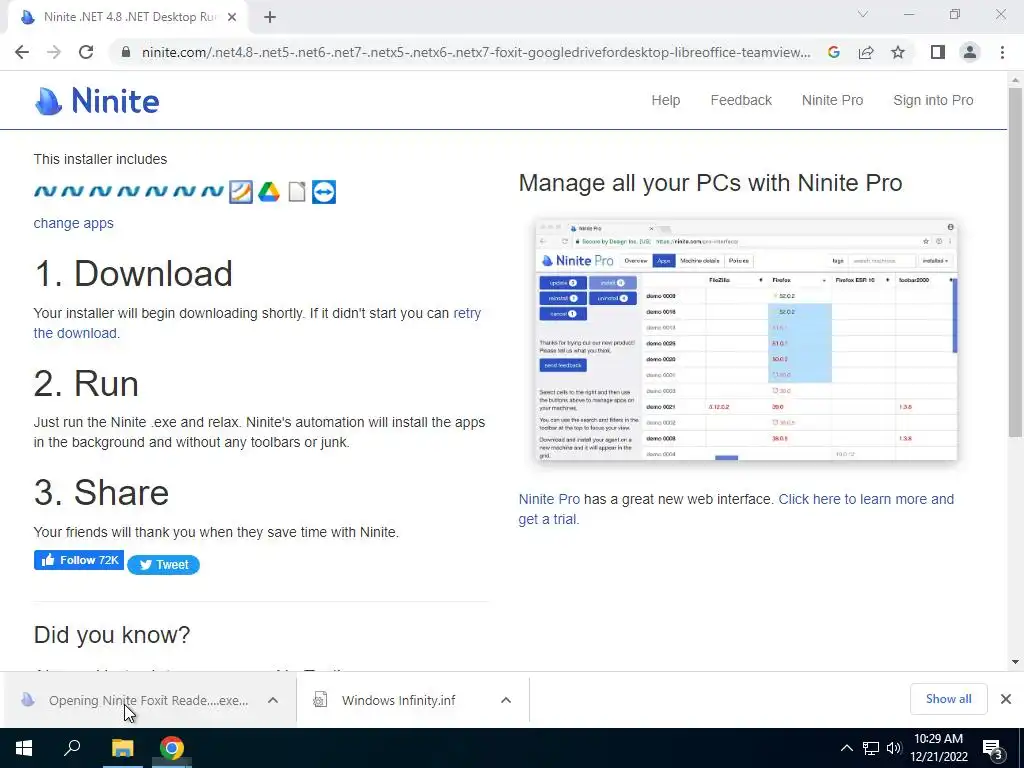Open Feedback page
The height and width of the screenshot is (768, 1024).
tap(741, 100)
